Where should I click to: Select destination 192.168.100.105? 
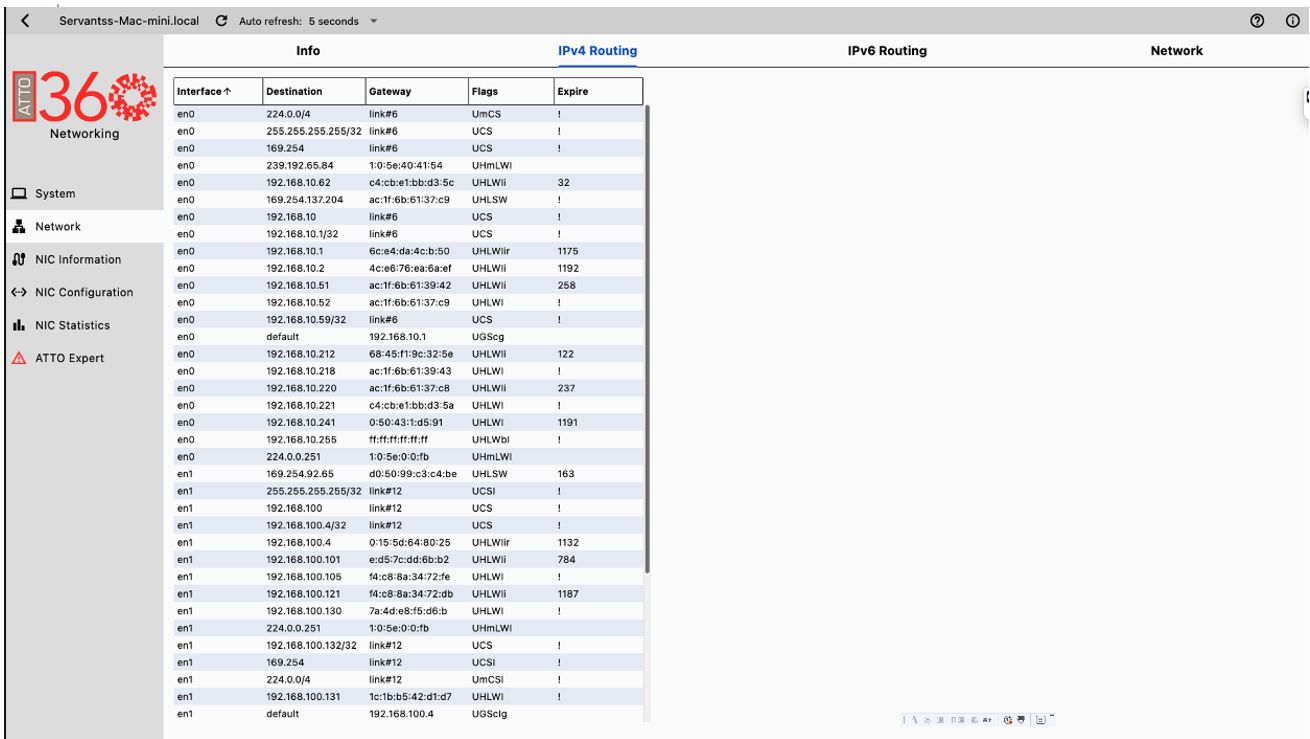coord(303,576)
